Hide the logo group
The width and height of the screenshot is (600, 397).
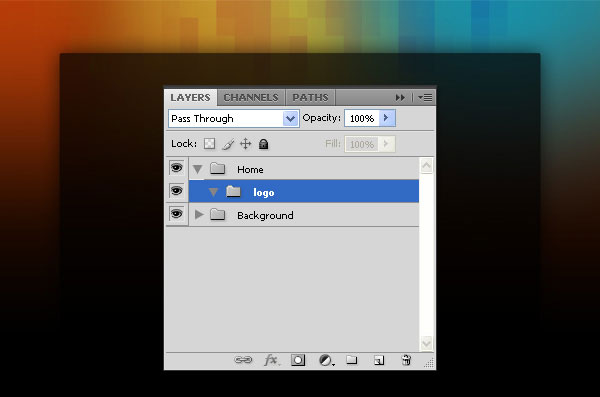tap(176, 191)
